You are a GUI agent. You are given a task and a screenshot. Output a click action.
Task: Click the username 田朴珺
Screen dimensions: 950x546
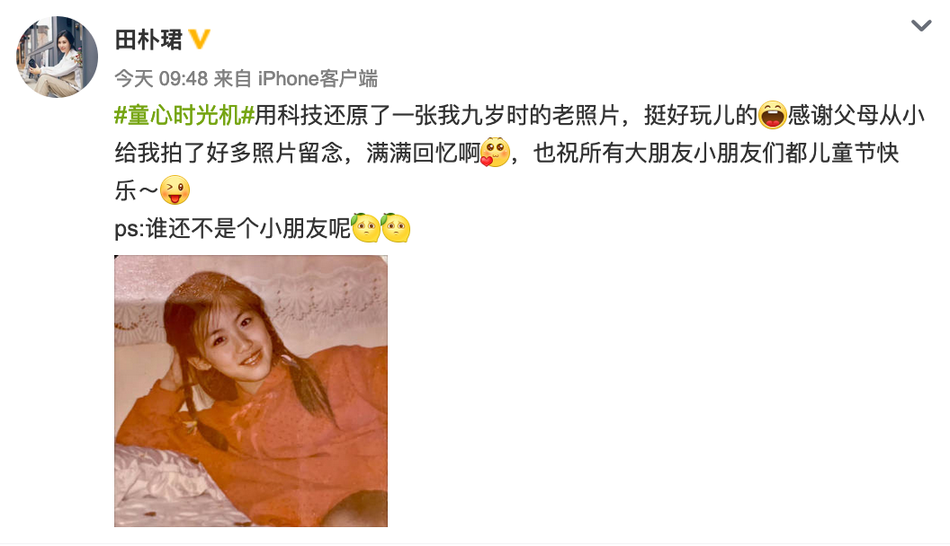[148, 40]
